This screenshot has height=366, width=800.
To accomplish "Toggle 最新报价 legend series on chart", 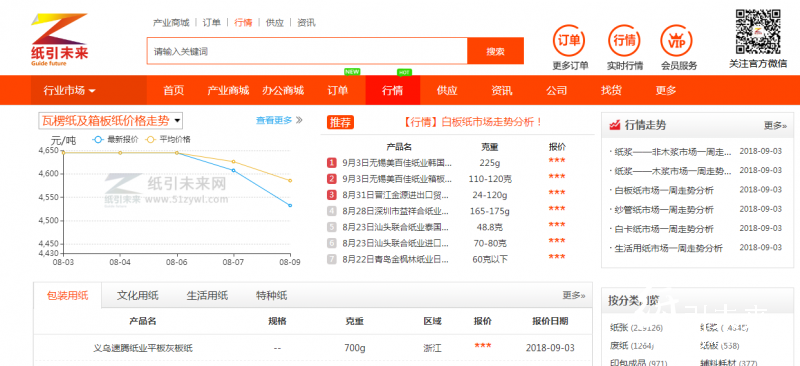I will (115, 139).
